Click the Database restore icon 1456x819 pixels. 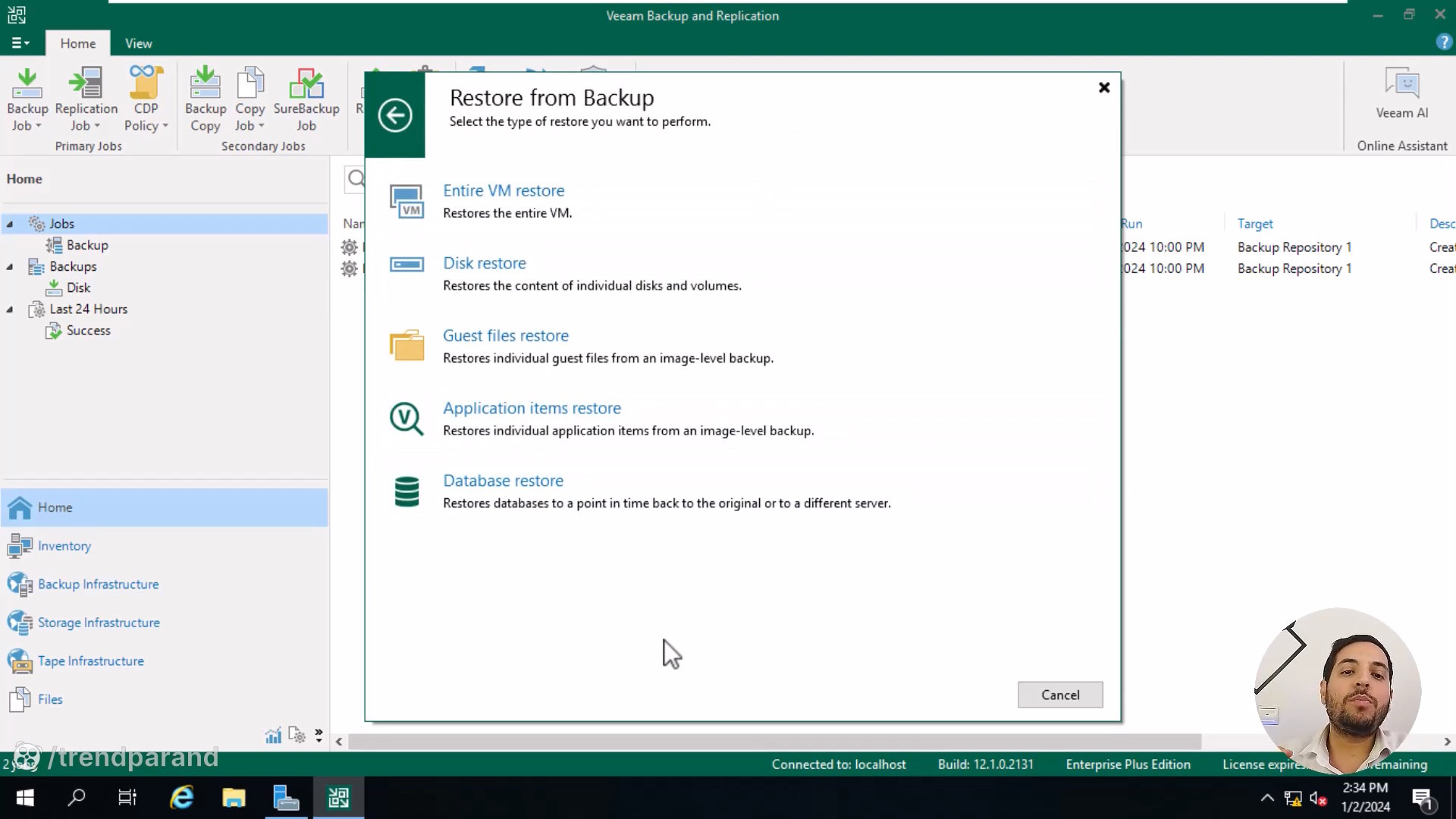coord(407,491)
